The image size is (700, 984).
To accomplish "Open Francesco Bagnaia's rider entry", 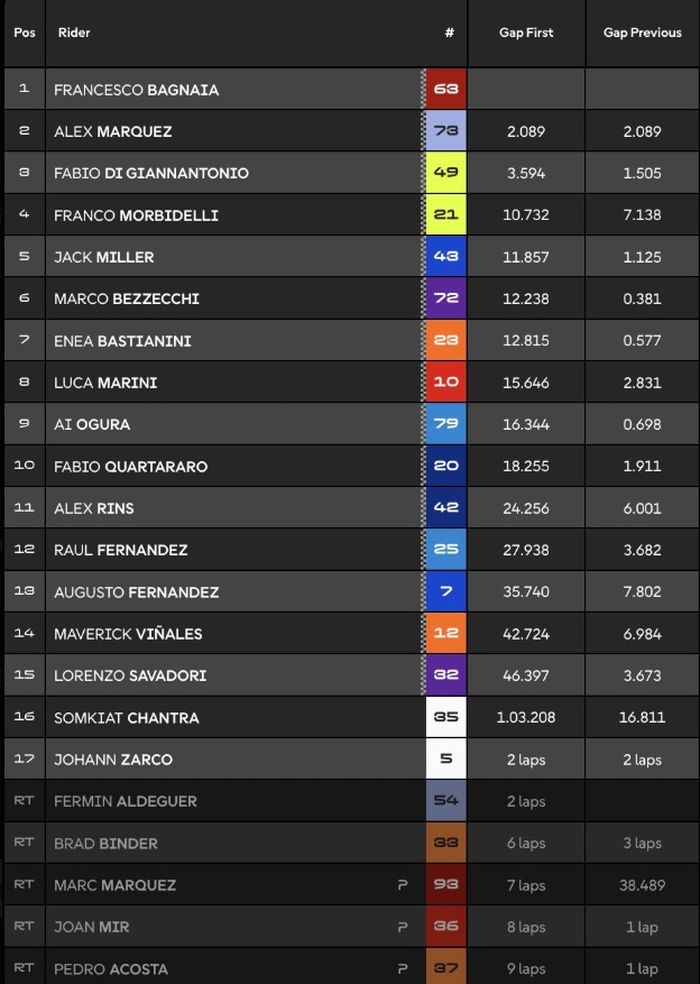I will tap(136, 90).
